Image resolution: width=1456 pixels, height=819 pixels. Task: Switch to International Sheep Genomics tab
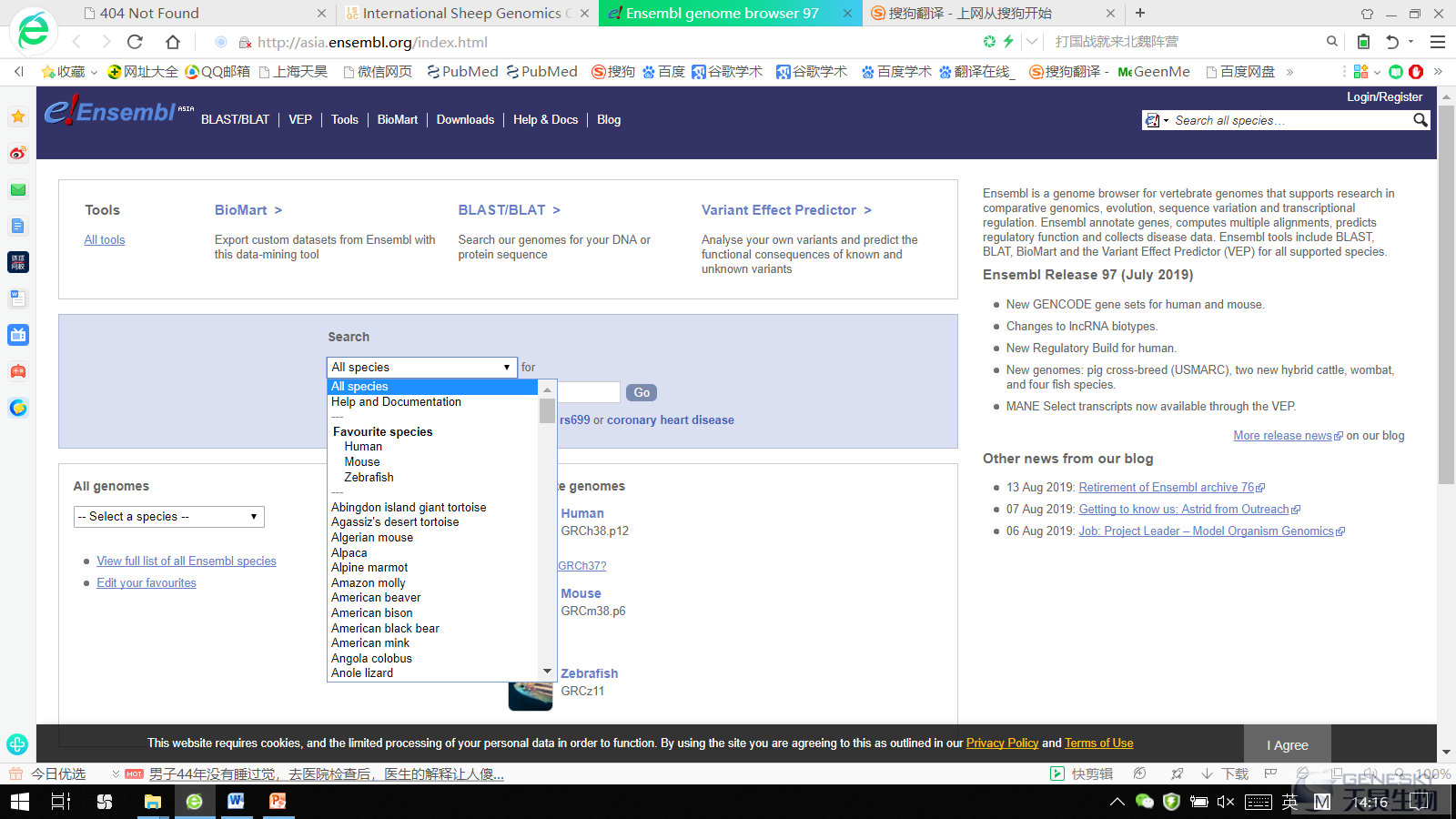click(x=468, y=13)
